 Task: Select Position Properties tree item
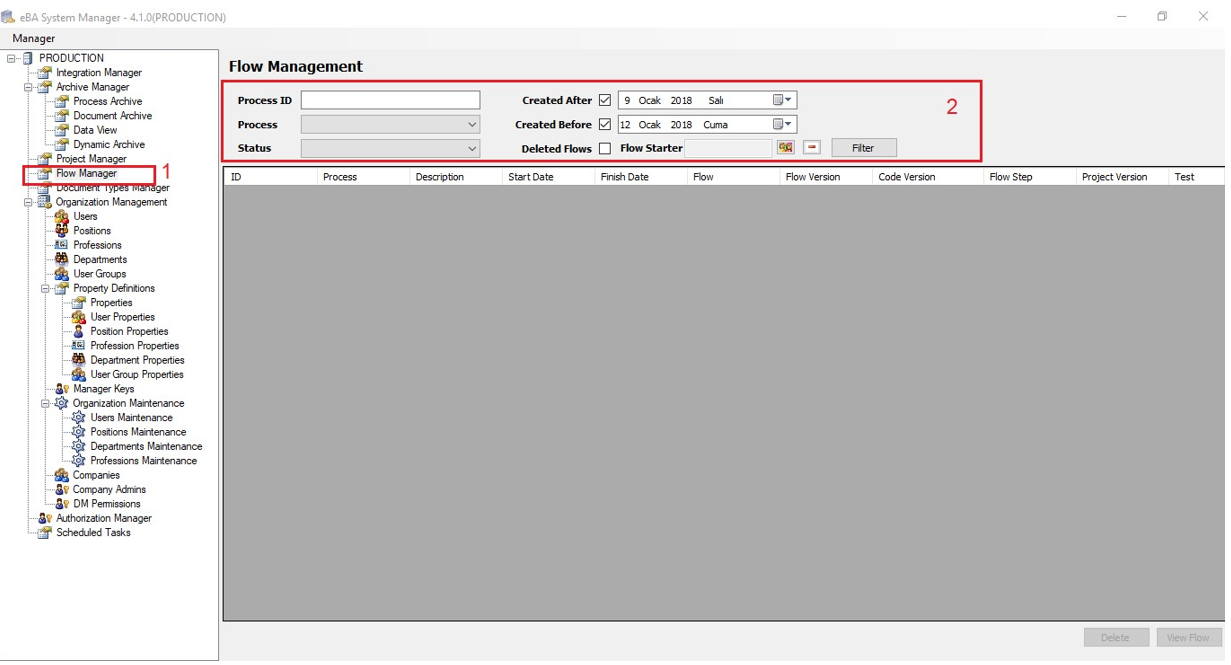coord(129,331)
